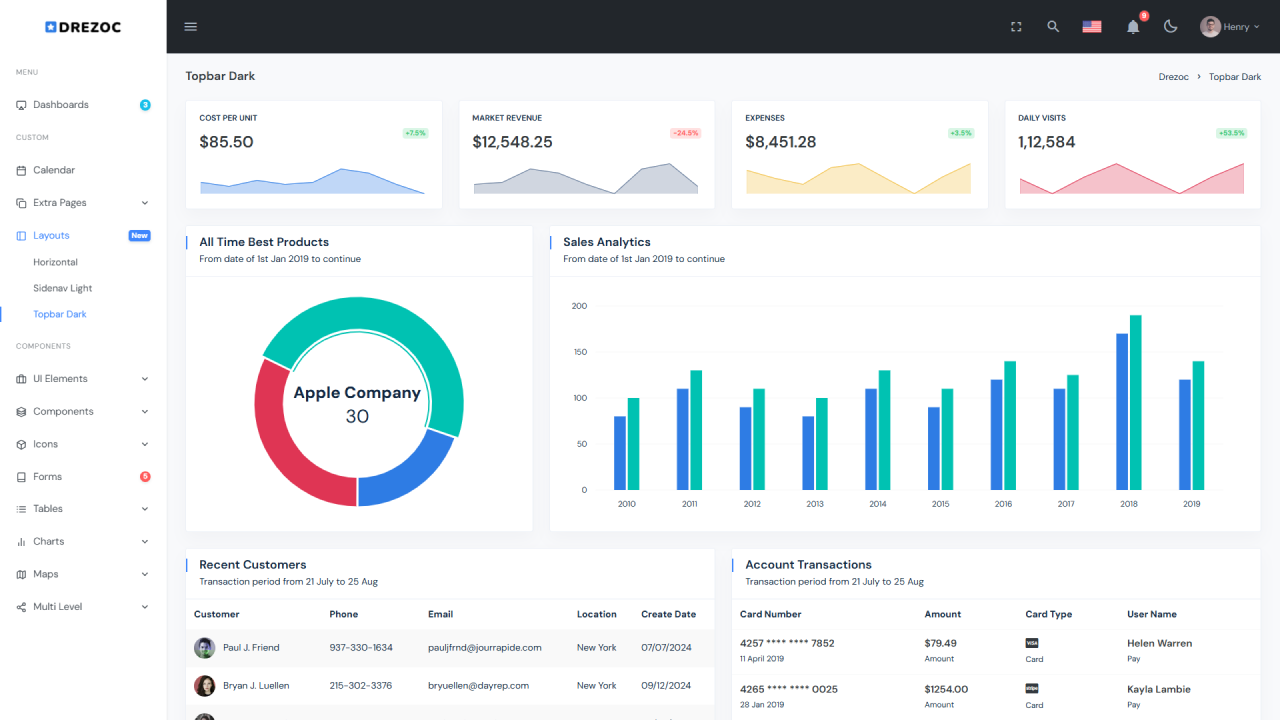Click the Drezoc logo
1280x720 pixels.
click(x=83, y=27)
